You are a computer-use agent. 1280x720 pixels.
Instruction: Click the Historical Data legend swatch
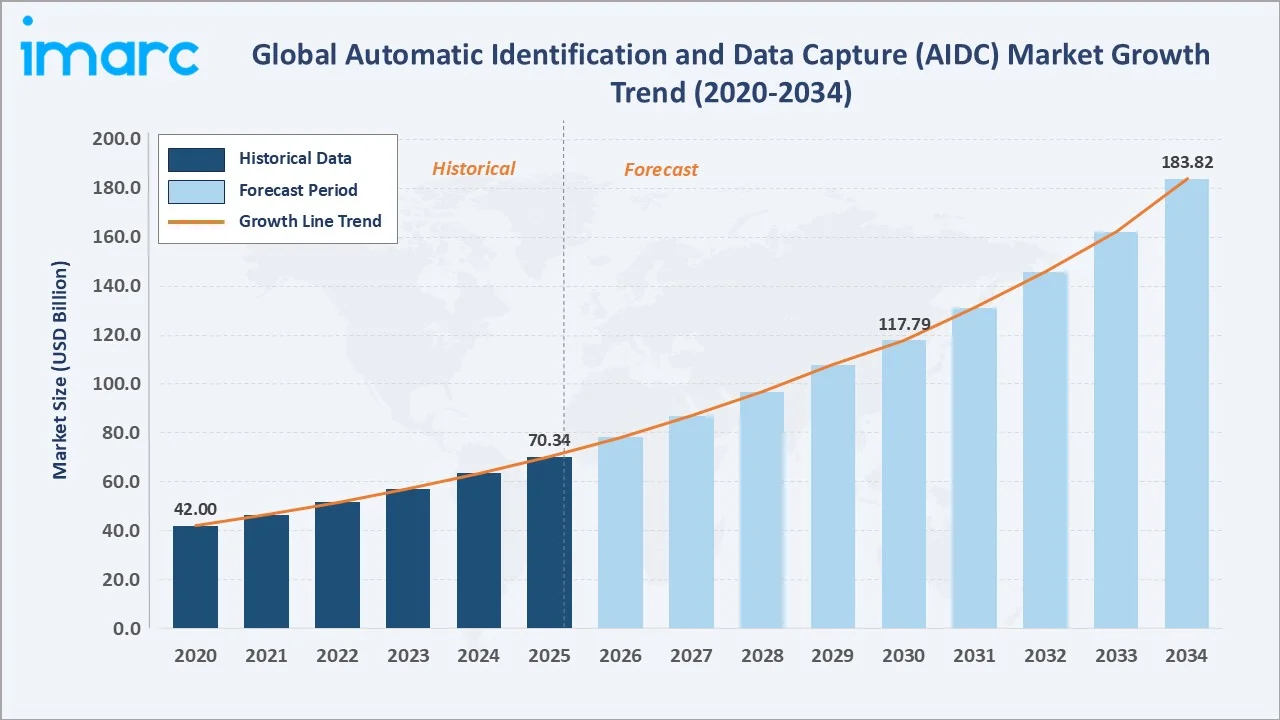(196, 158)
